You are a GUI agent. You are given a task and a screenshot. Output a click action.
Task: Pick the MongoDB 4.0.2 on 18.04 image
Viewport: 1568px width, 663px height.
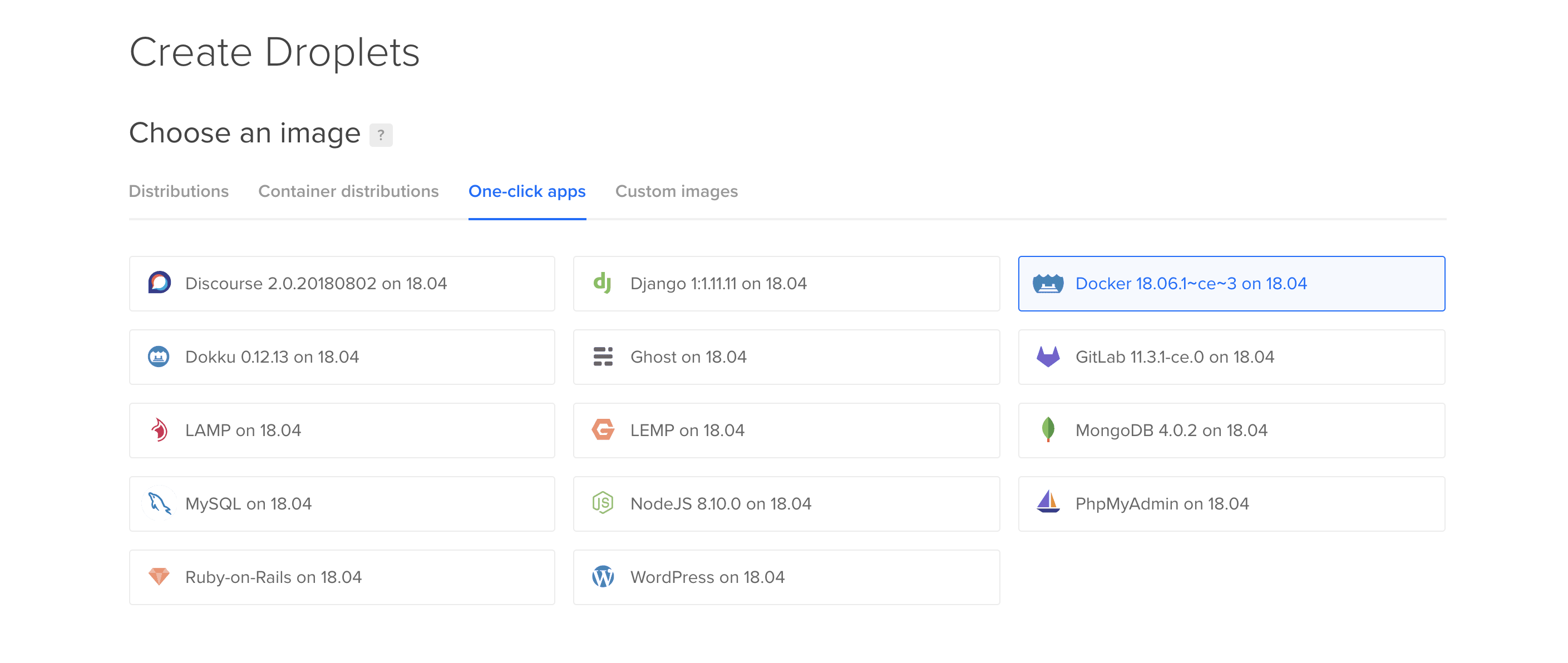(1231, 431)
